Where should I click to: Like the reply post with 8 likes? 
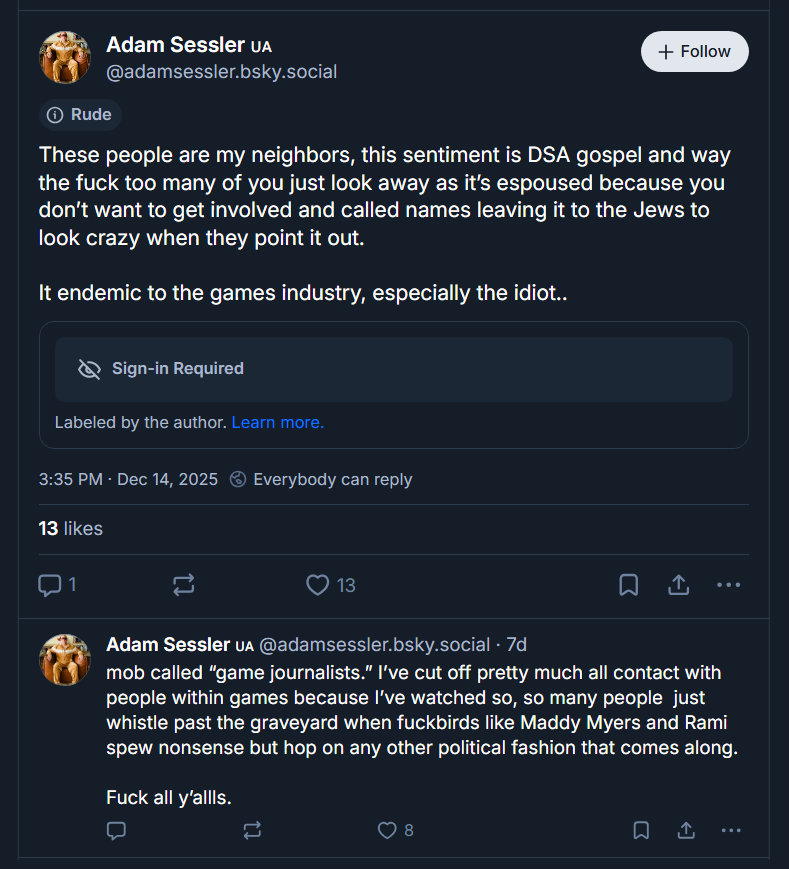(x=387, y=830)
